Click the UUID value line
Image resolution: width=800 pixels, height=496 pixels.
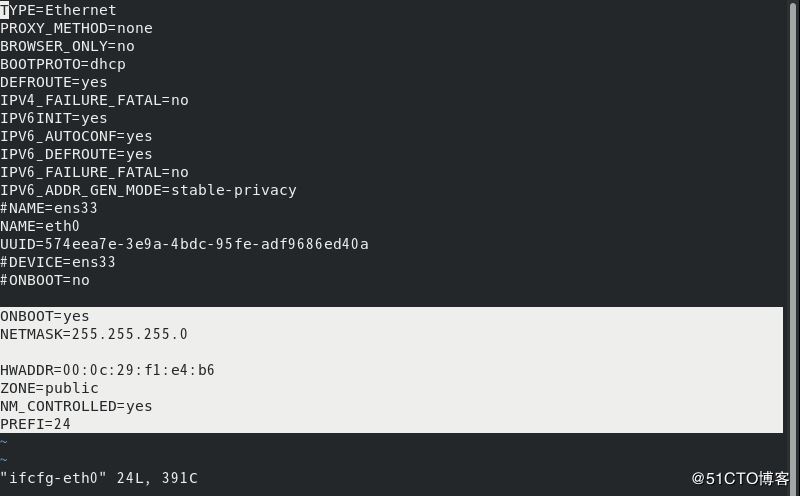(184, 244)
